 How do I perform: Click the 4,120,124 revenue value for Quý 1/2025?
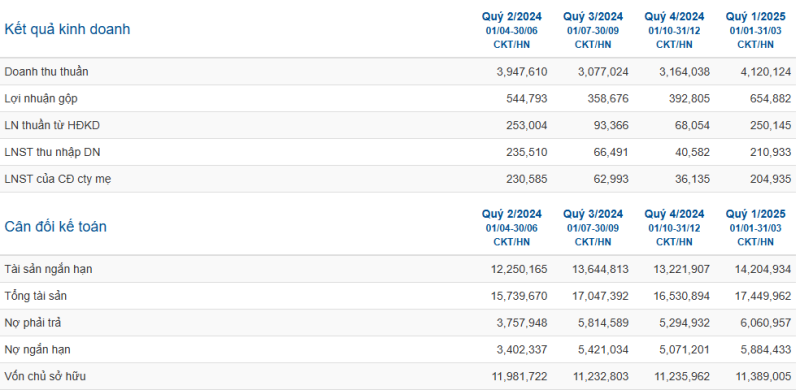(766, 72)
